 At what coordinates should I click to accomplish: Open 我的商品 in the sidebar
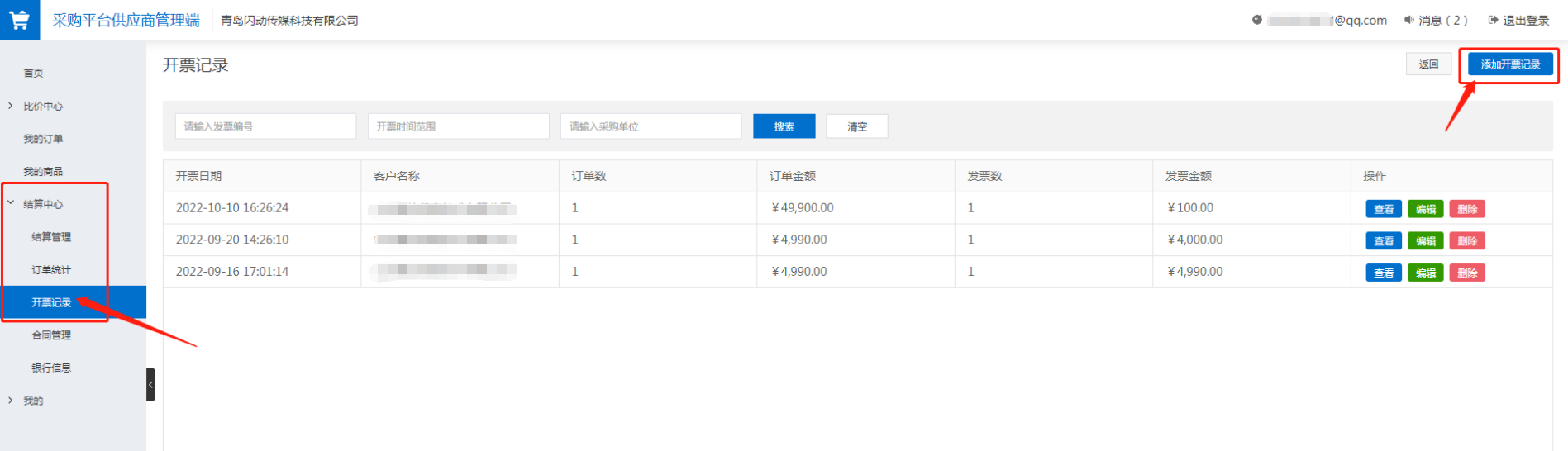pyautogui.click(x=43, y=172)
